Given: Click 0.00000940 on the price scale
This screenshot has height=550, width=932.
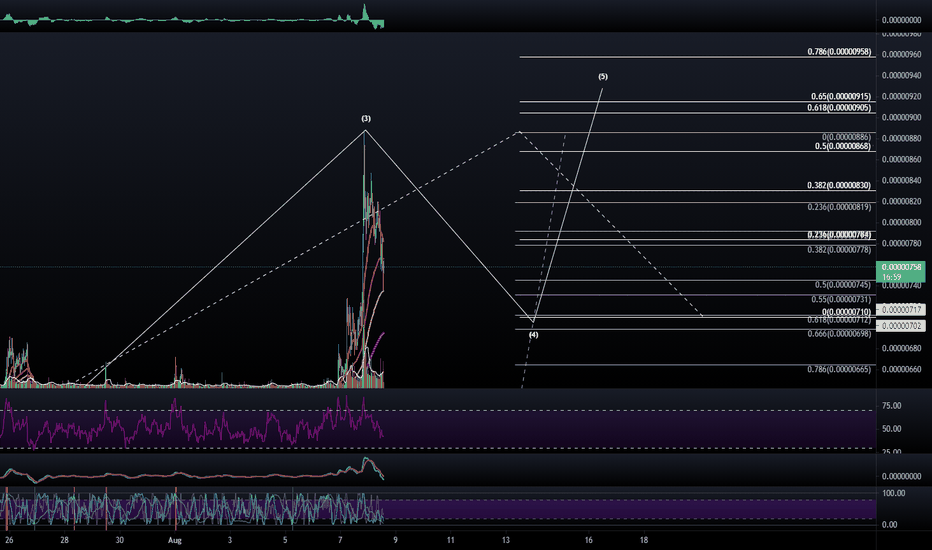Looking at the screenshot, I should coord(901,76).
